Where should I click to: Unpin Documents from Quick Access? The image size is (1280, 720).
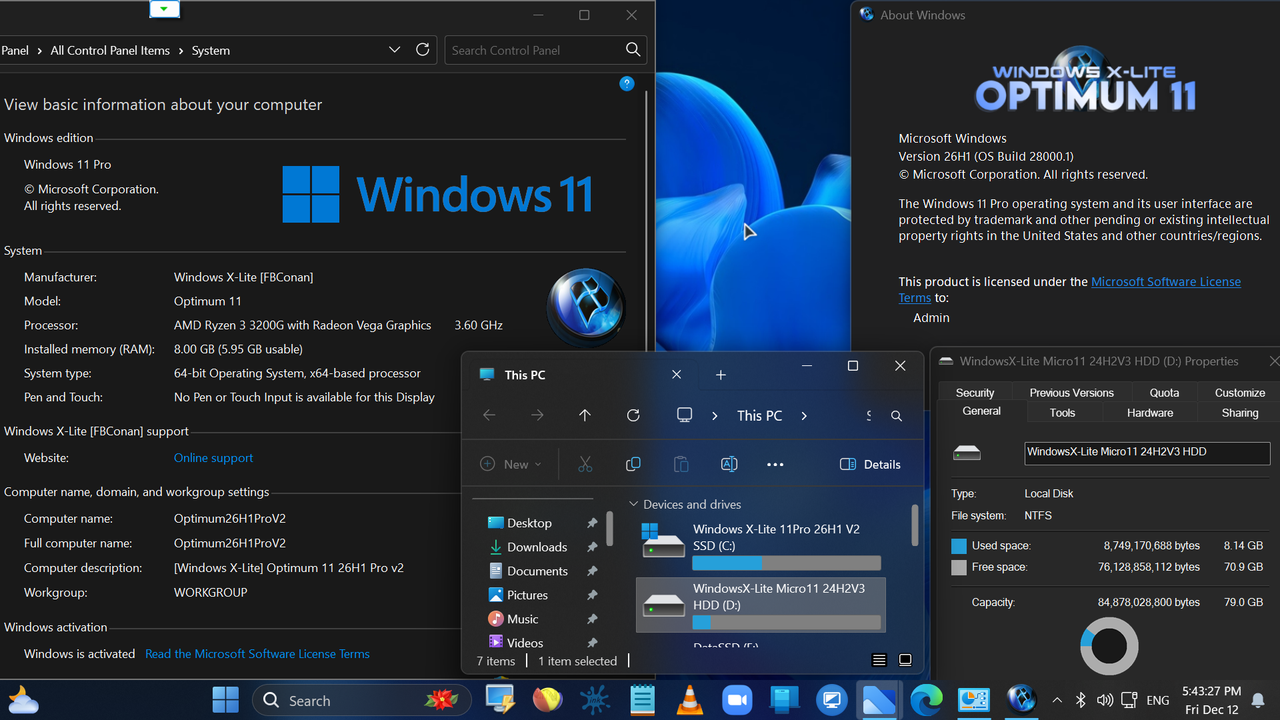coord(592,570)
